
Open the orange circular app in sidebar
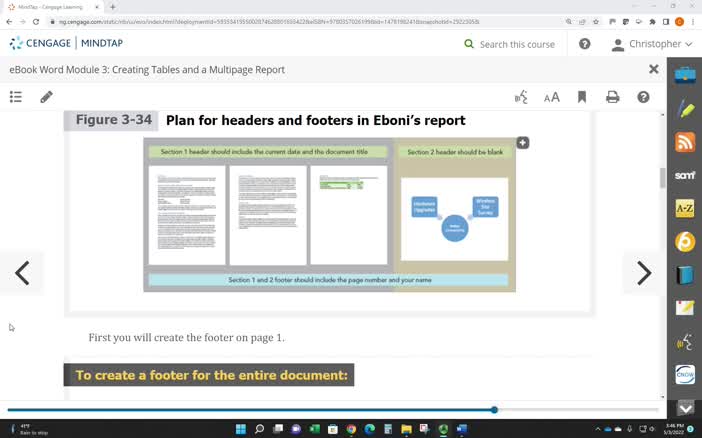[685, 242]
